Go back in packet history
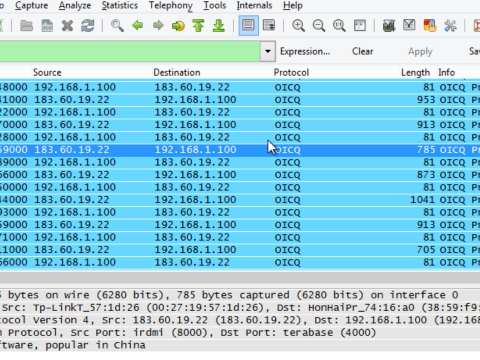The width and height of the screenshot is (480, 360). (138, 26)
